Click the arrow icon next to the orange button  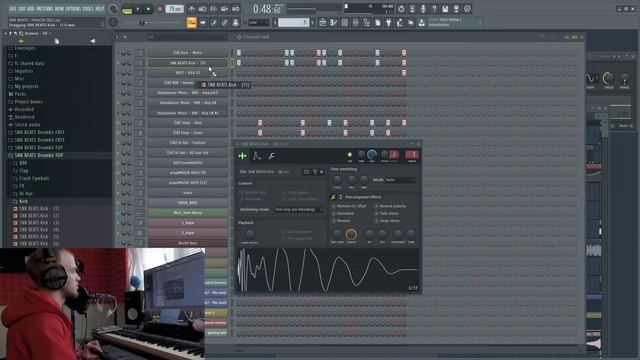(203, 22)
